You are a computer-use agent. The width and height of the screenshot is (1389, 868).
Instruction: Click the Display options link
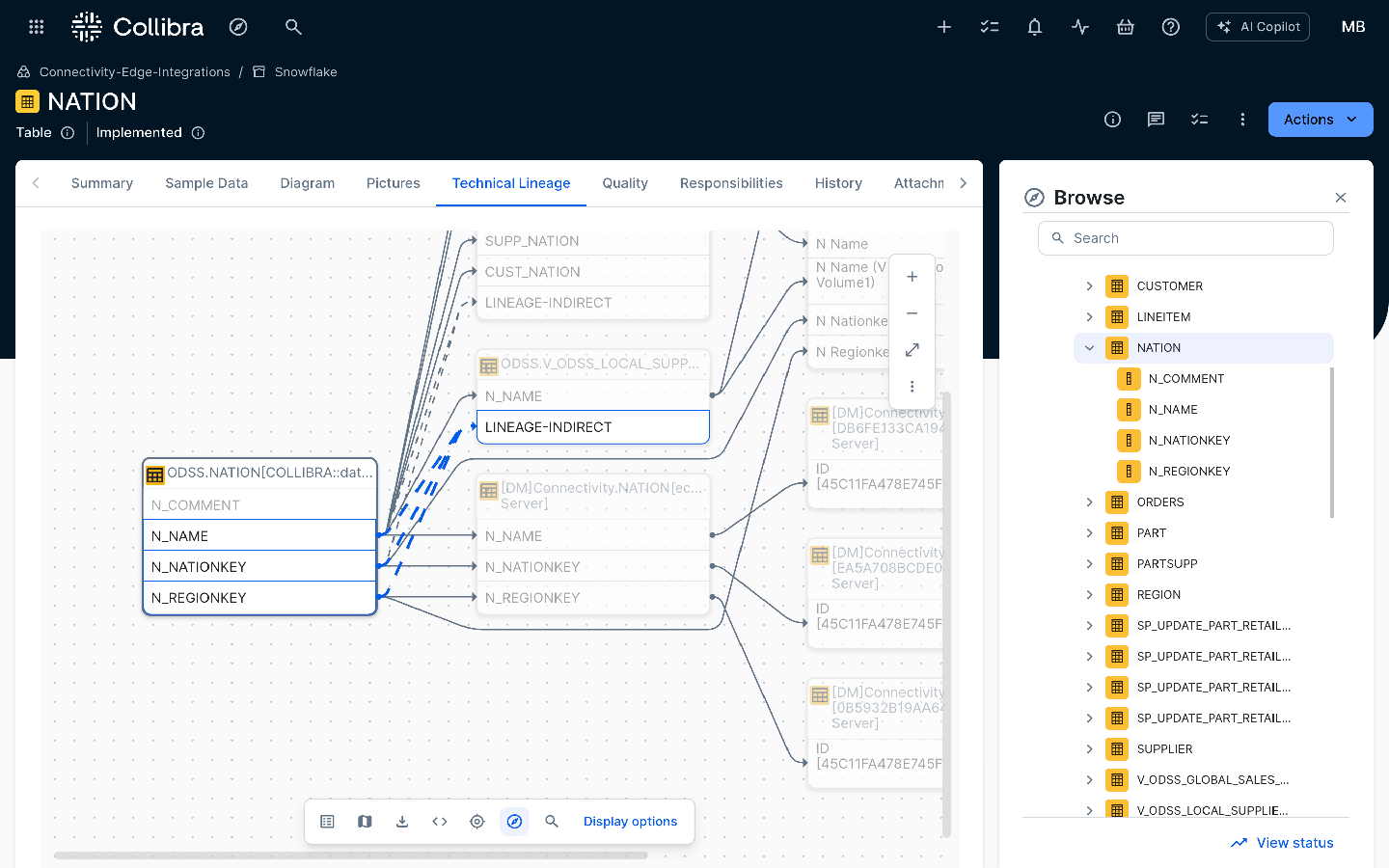pyautogui.click(x=630, y=822)
